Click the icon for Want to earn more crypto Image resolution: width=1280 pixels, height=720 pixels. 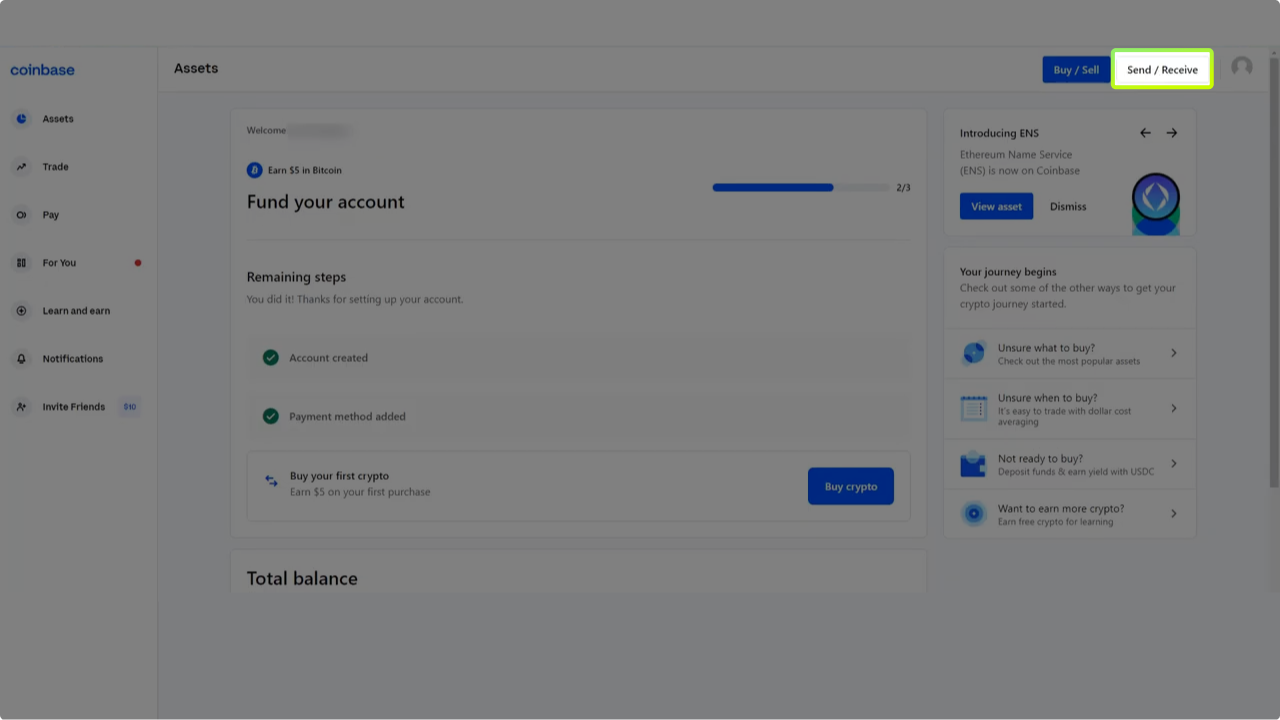974,514
